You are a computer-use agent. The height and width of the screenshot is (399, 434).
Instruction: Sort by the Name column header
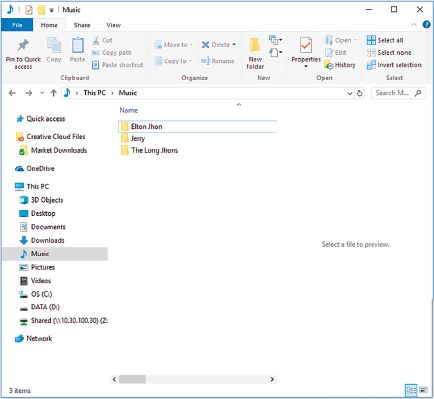(x=129, y=110)
